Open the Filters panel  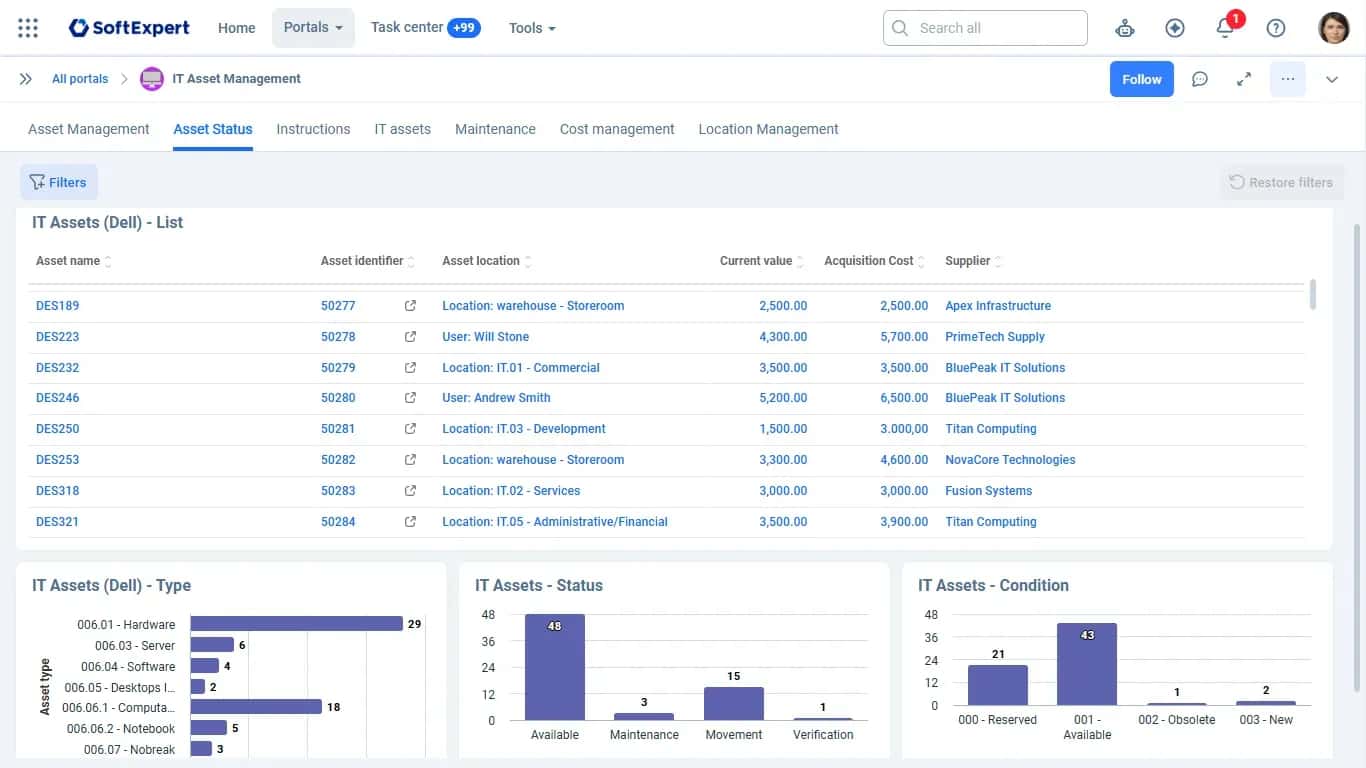point(59,182)
